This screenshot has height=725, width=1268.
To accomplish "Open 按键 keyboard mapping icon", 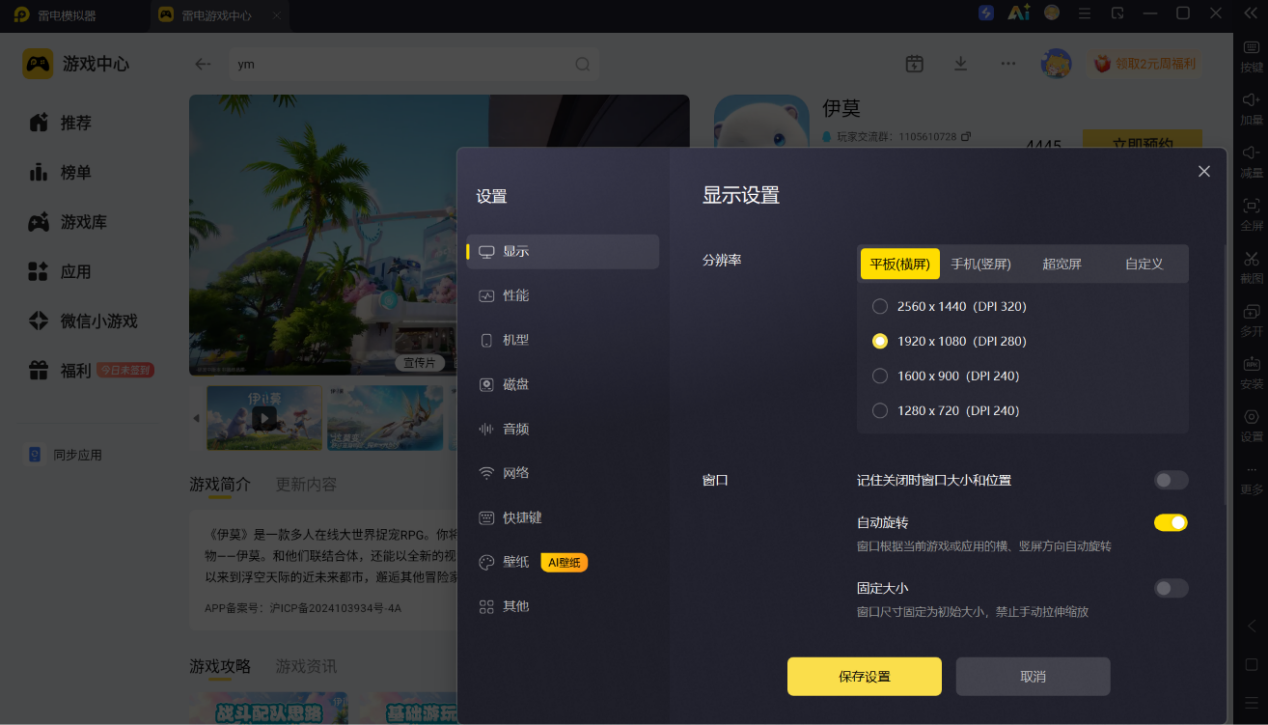I will point(1251,48).
